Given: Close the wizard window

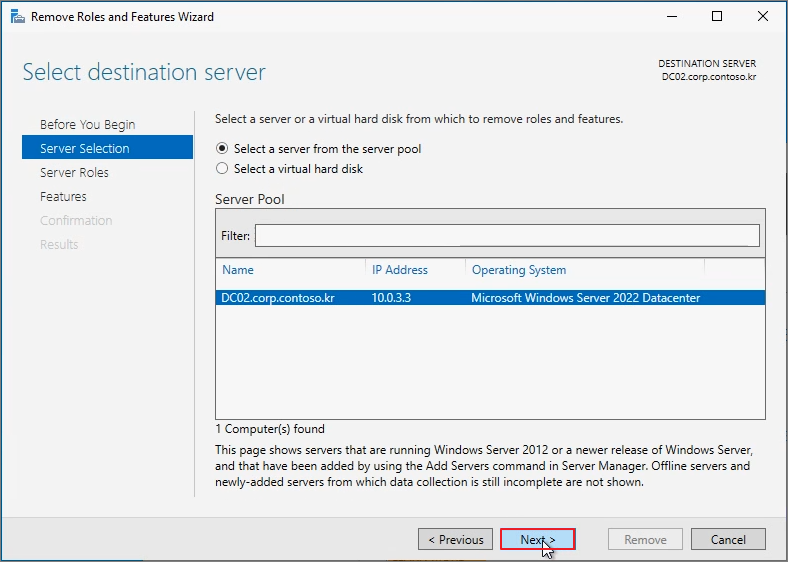Looking at the screenshot, I should pos(762,17).
